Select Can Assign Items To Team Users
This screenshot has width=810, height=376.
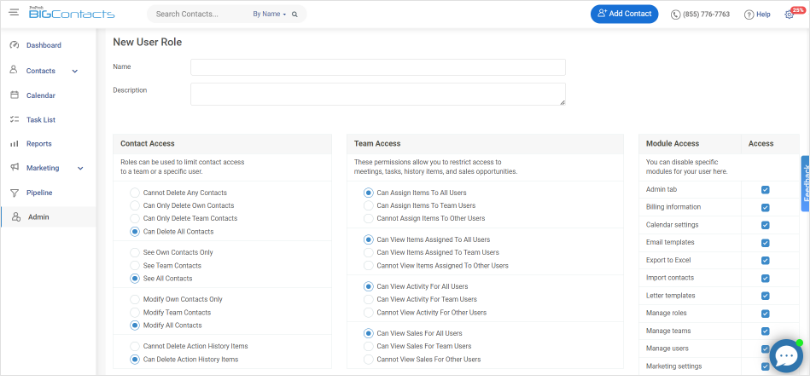point(368,206)
